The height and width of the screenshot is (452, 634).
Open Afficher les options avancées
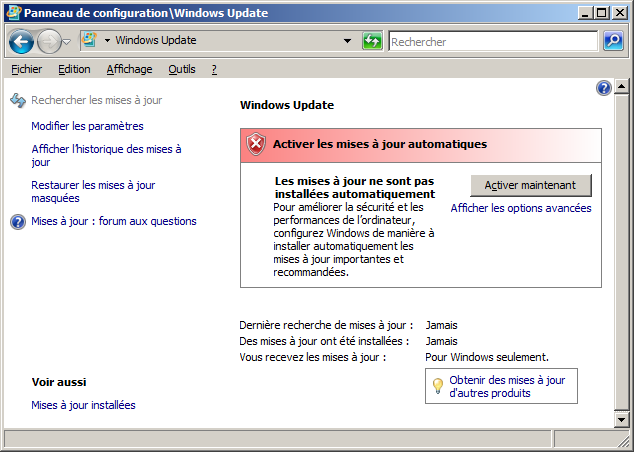pos(521,208)
